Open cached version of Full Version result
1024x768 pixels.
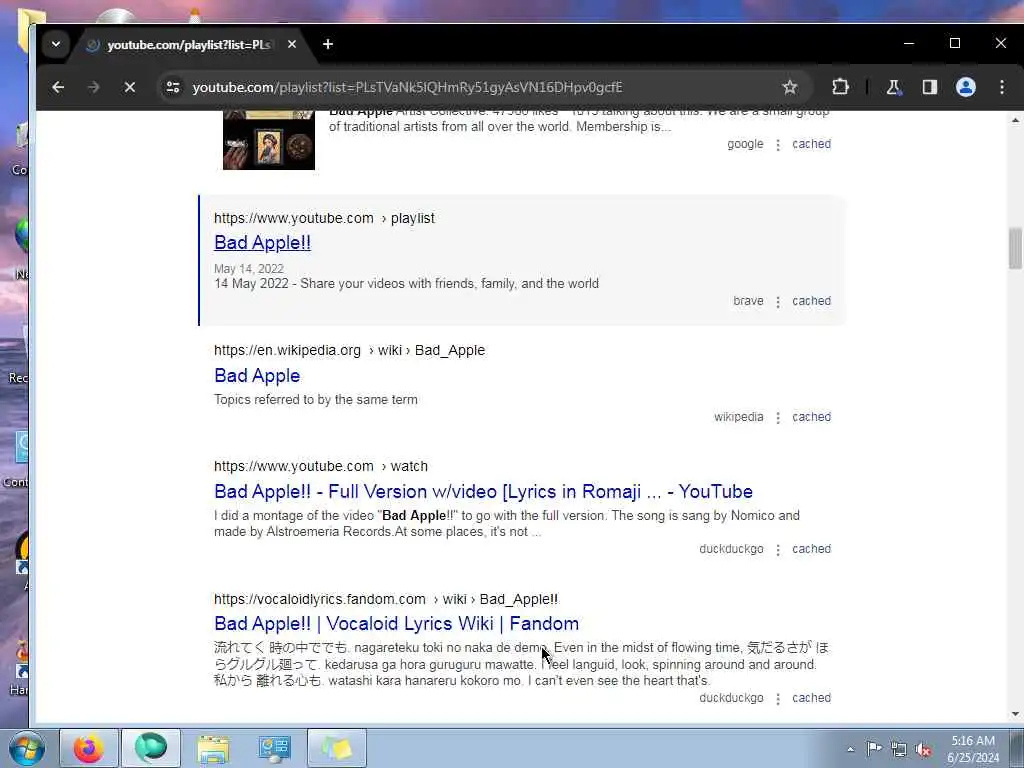click(x=811, y=549)
